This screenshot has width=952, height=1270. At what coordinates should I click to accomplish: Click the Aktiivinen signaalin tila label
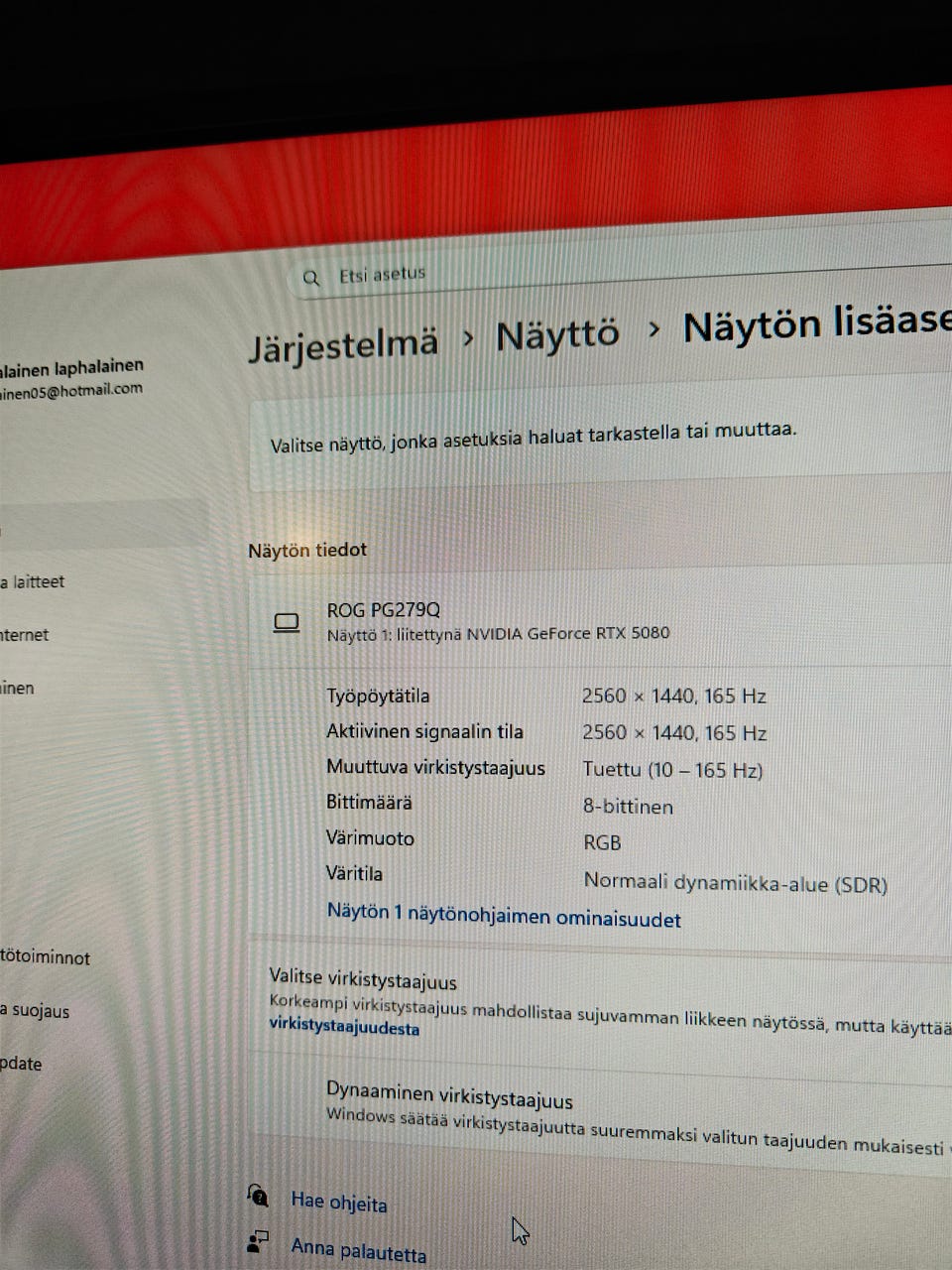pos(424,732)
